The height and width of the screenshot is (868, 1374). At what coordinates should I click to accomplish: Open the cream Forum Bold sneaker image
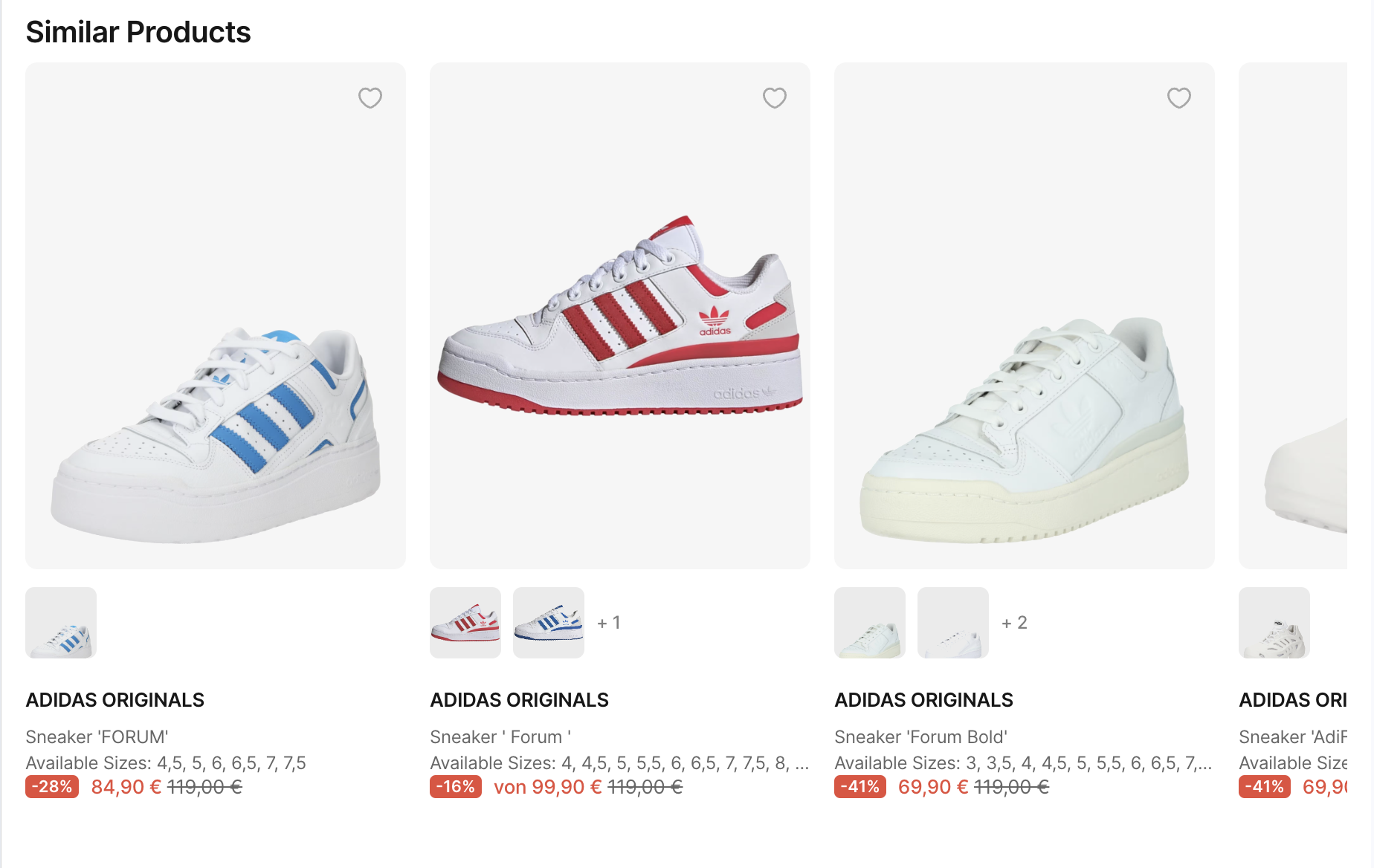[1025, 316]
